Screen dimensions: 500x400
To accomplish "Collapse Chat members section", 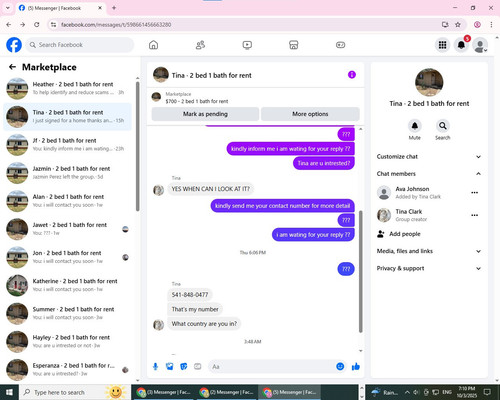I will click(x=429, y=174).
